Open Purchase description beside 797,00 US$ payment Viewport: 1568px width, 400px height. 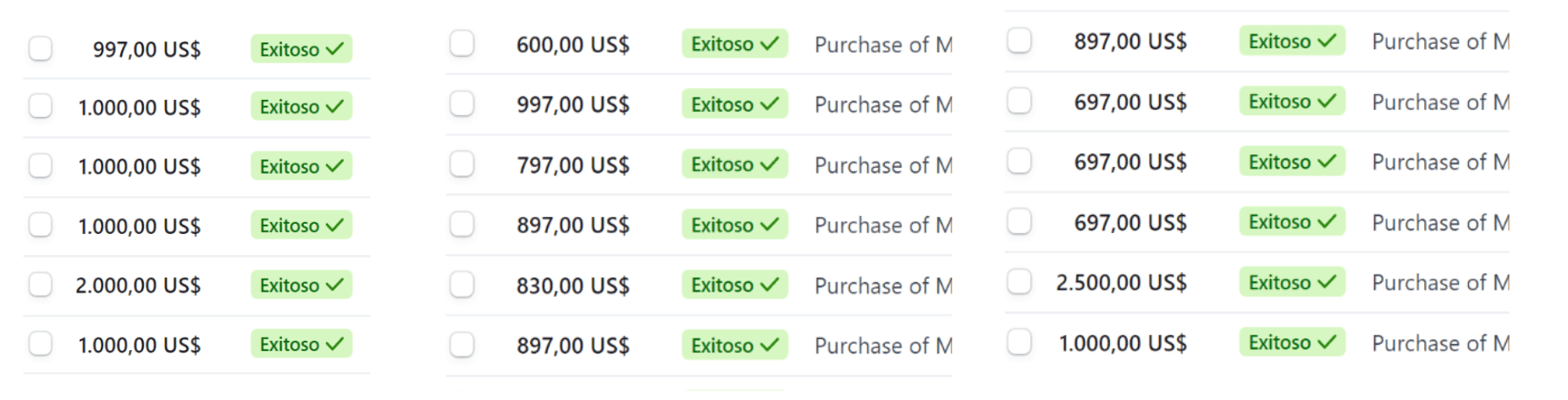[x=882, y=165]
